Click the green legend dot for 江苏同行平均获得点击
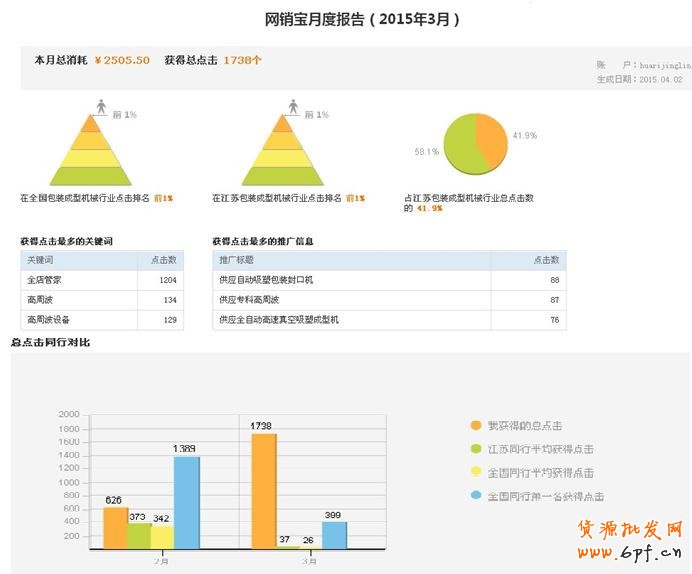Screen dimensions: 692x574 [x=477, y=449]
